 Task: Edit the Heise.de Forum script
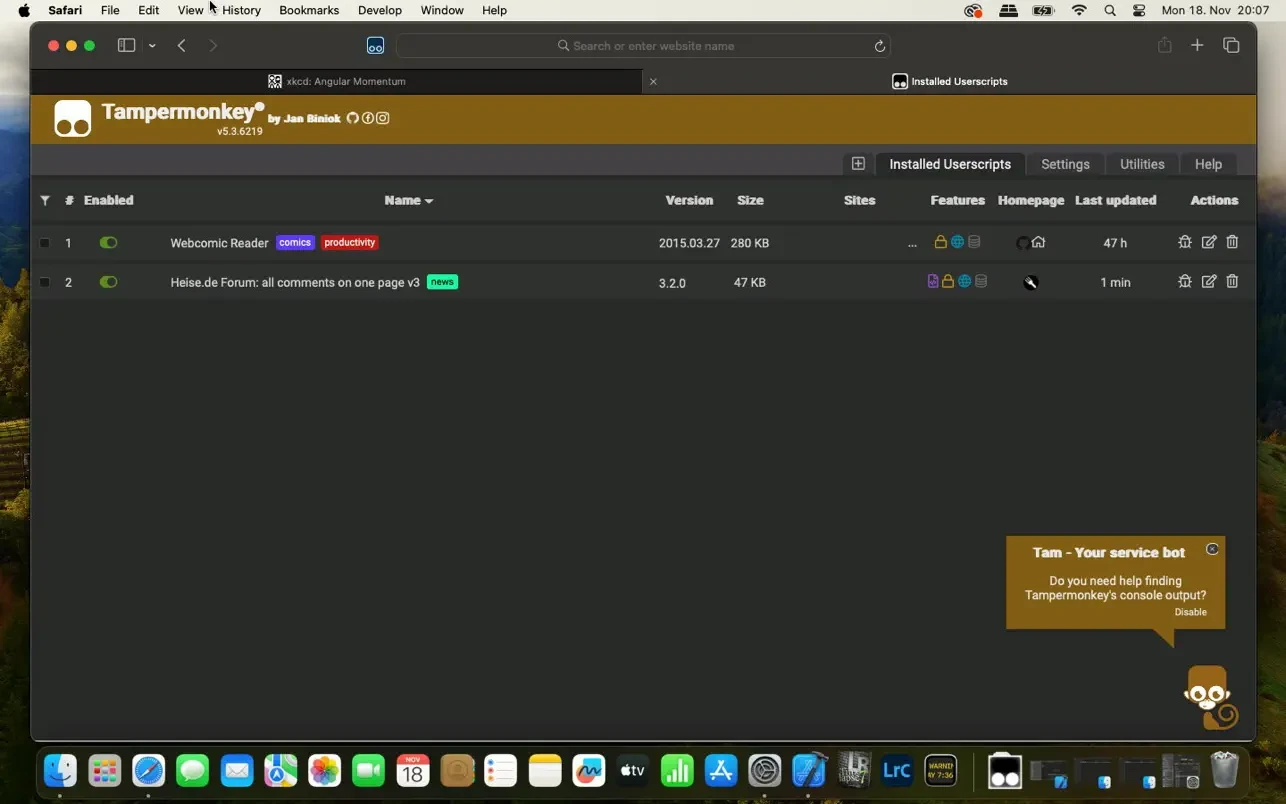pyautogui.click(x=1208, y=282)
